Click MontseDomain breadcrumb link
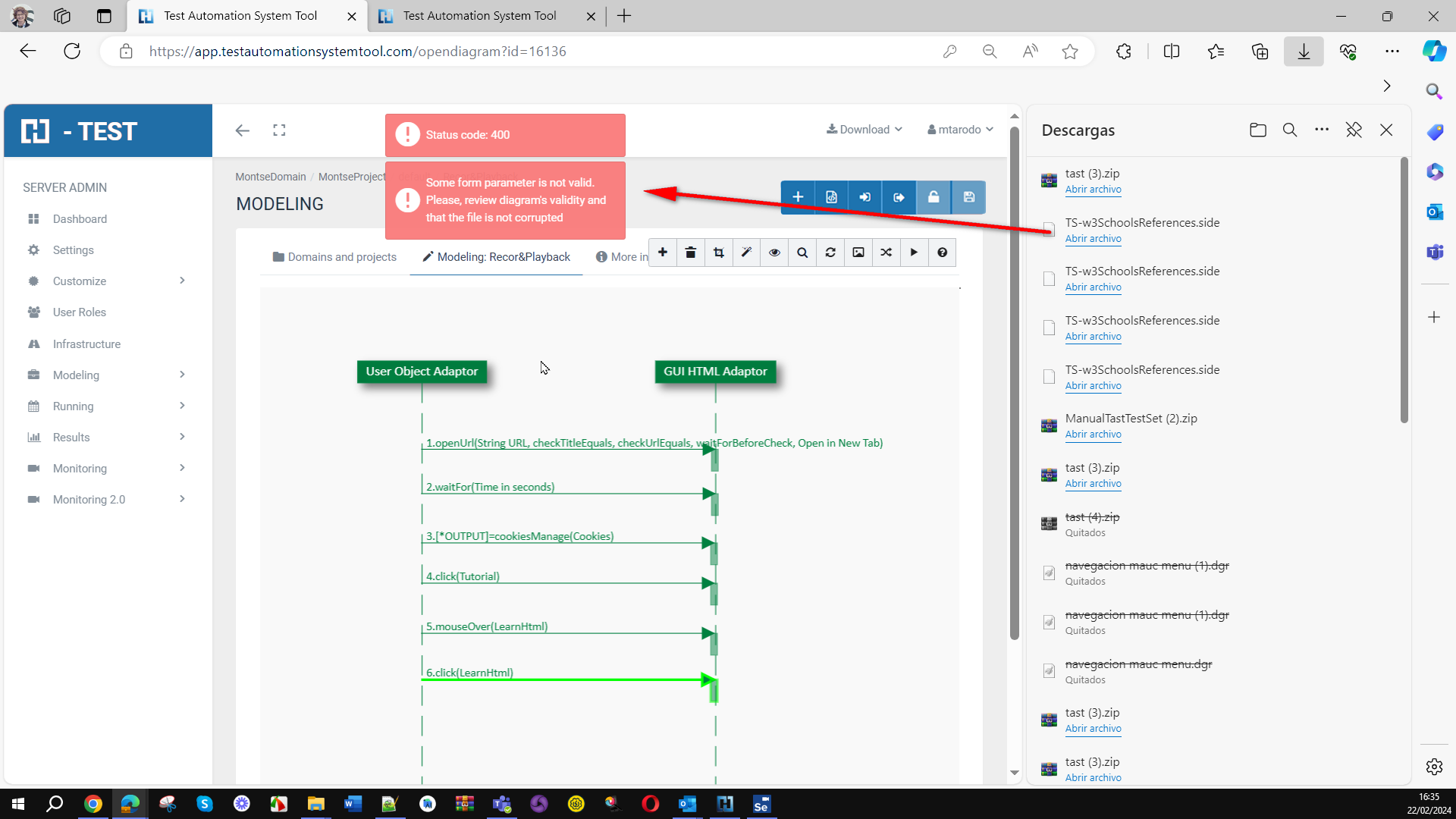 (x=271, y=177)
